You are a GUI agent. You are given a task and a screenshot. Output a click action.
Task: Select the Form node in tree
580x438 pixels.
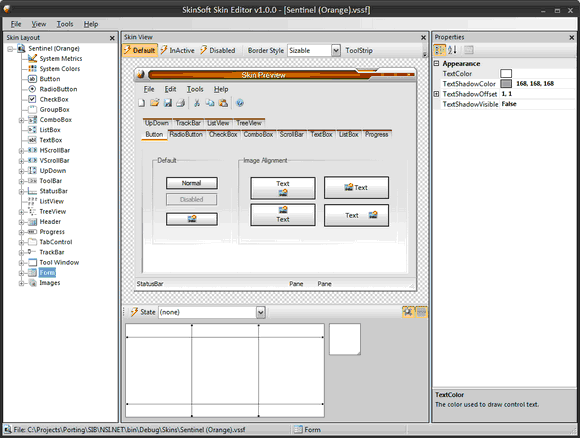[47, 273]
